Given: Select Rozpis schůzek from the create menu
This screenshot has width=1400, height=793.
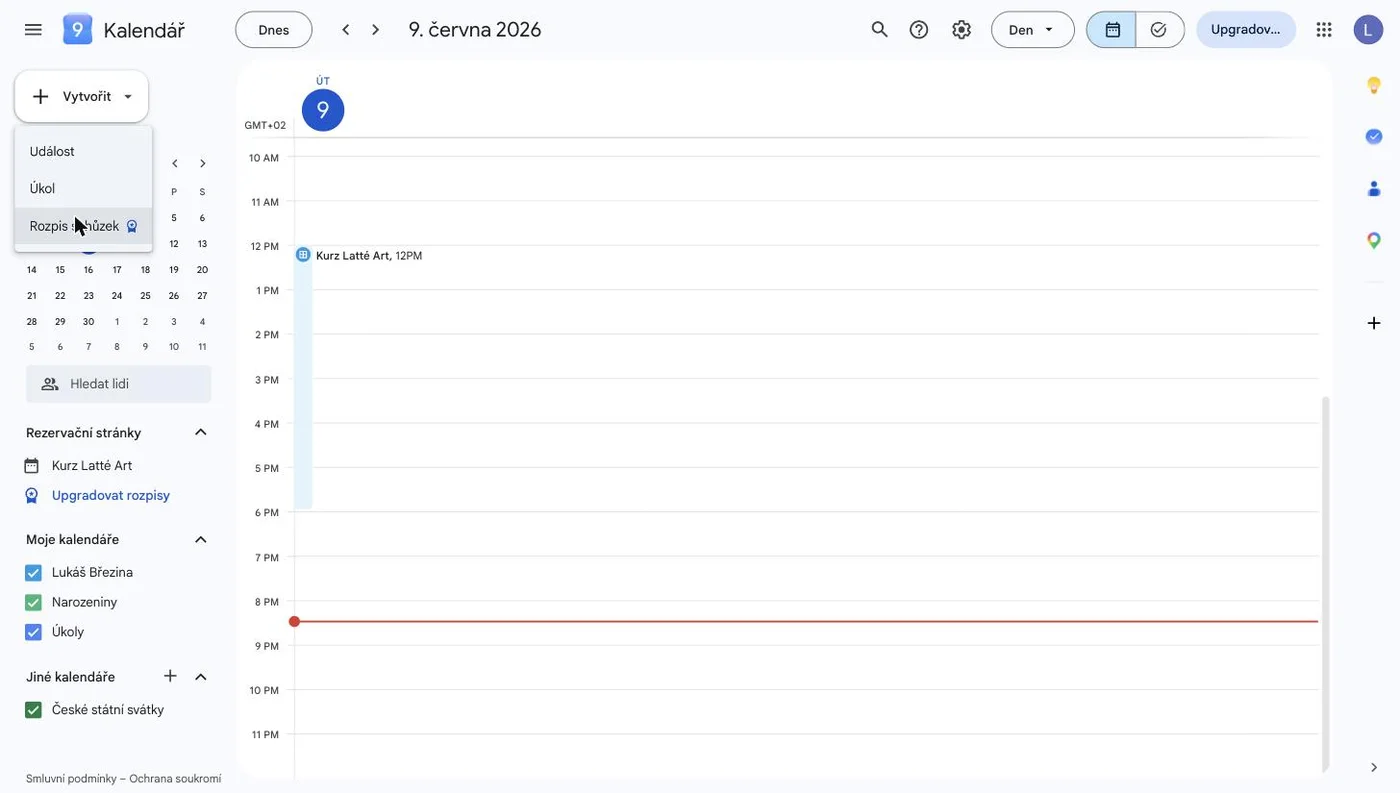Looking at the screenshot, I should [x=83, y=226].
